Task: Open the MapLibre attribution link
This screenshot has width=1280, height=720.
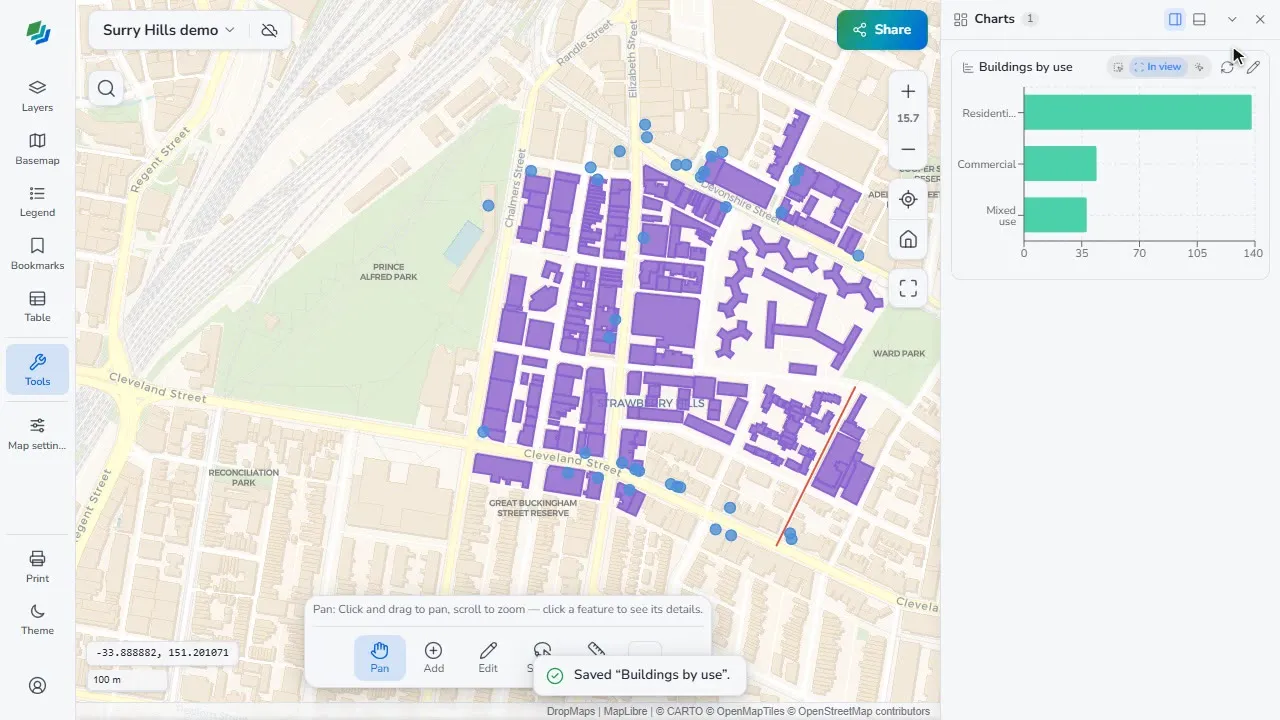Action: pos(625,712)
